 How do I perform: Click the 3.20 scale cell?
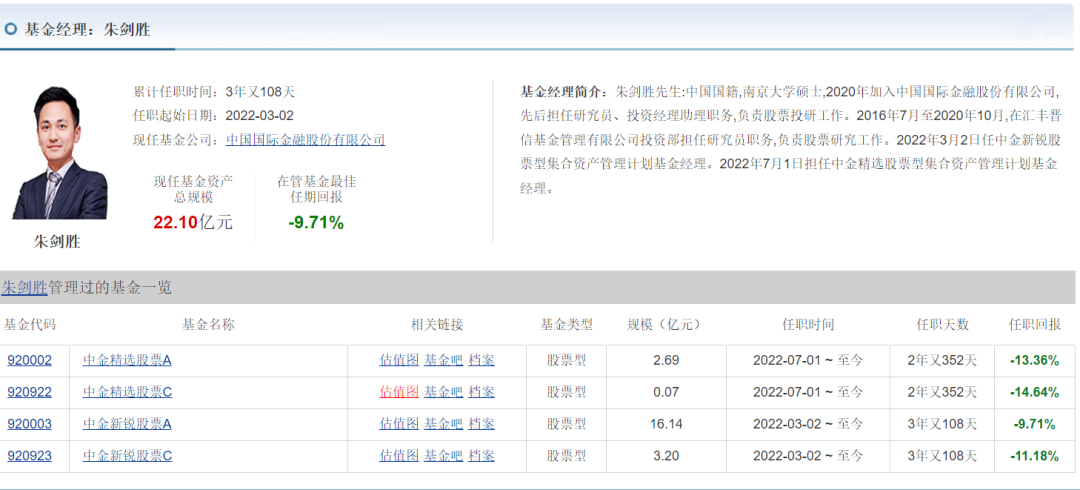(666, 456)
